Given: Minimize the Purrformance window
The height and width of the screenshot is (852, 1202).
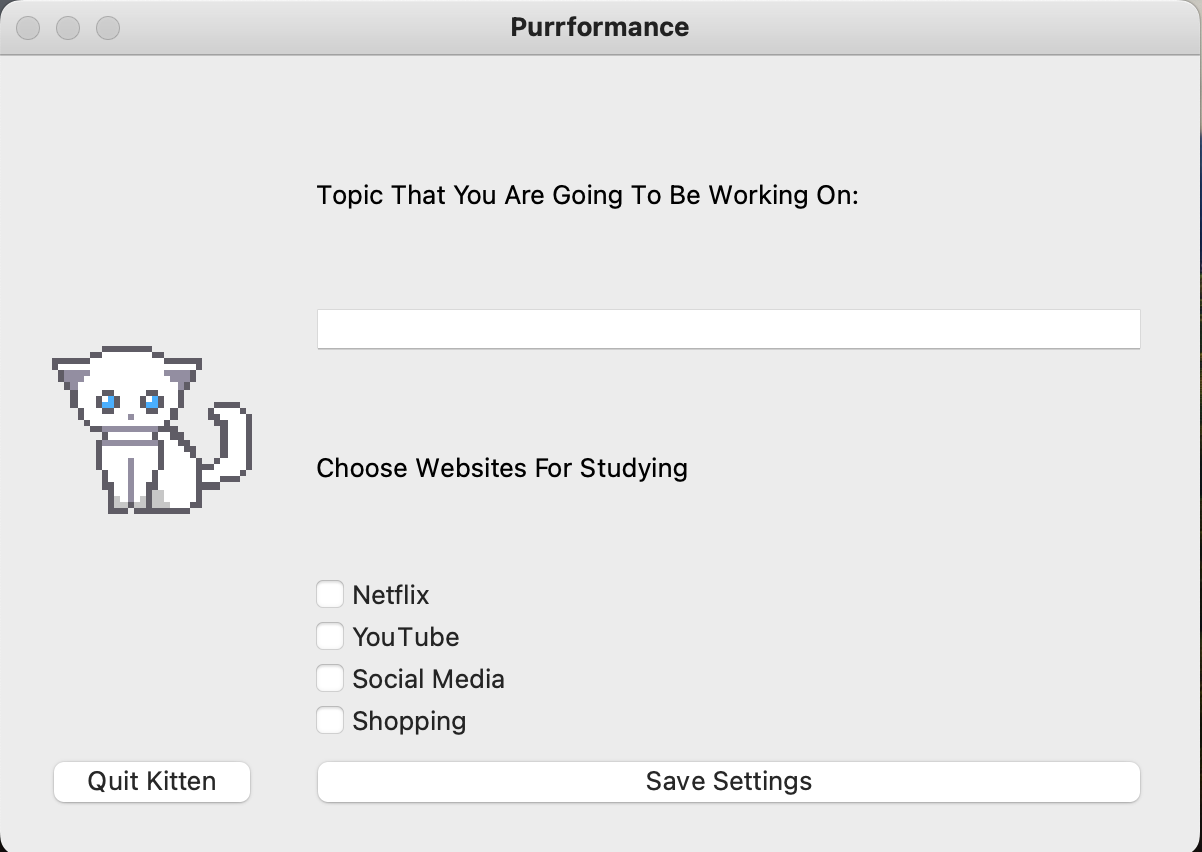Looking at the screenshot, I should tap(68, 28).
